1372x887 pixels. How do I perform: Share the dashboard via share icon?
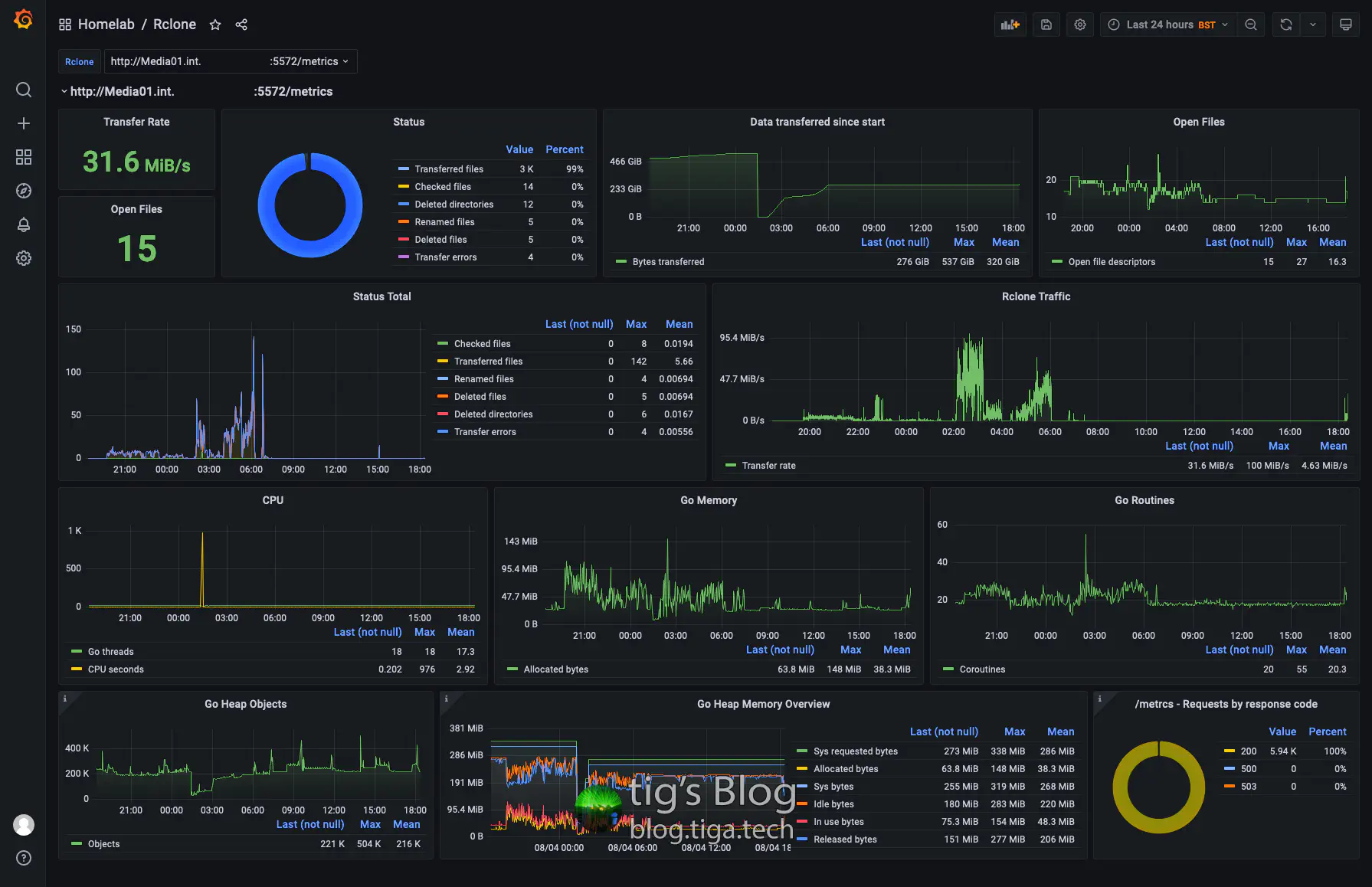241,25
